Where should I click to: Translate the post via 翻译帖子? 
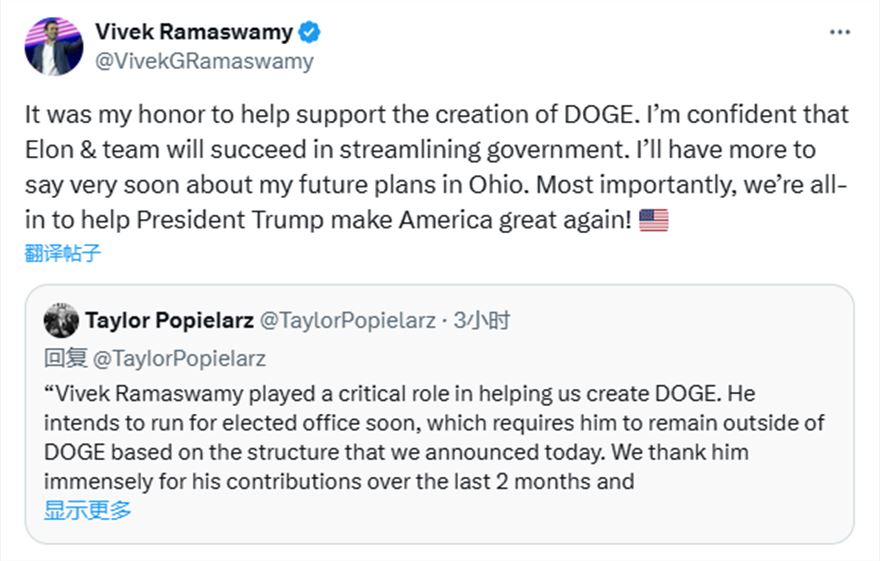[x=63, y=253]
